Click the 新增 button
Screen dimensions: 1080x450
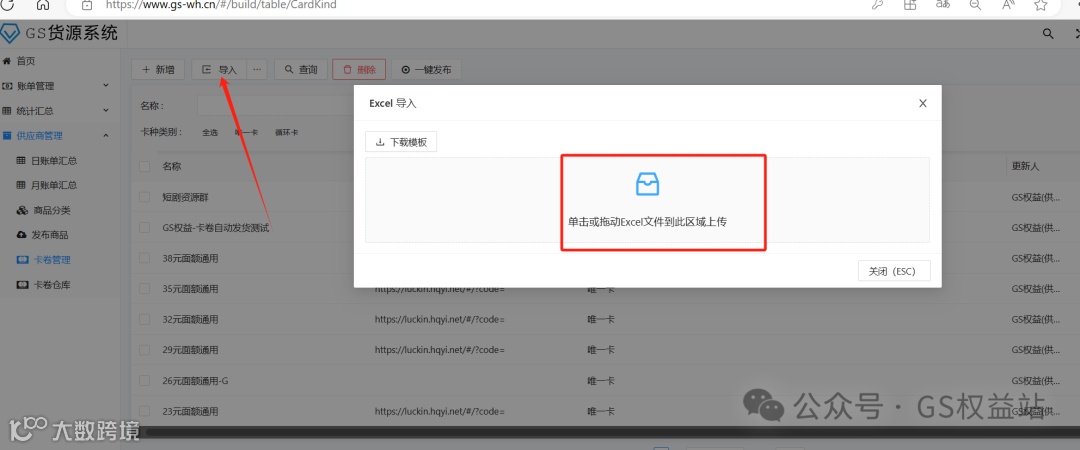click(158, 70)
